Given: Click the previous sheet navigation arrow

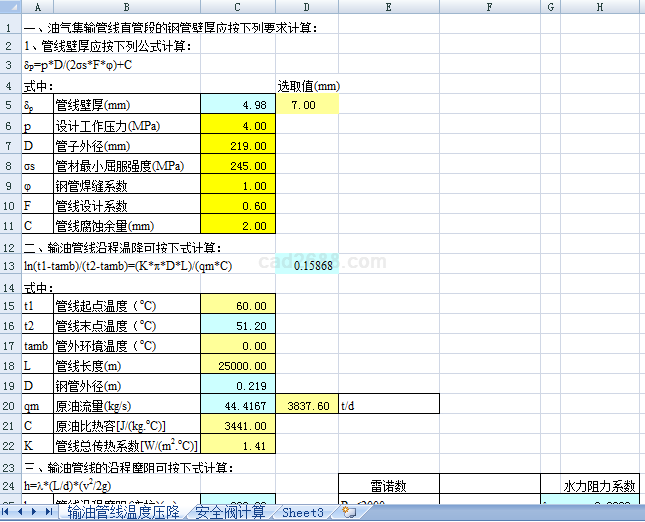Looking at the screenshot, I should pos(24,512).
